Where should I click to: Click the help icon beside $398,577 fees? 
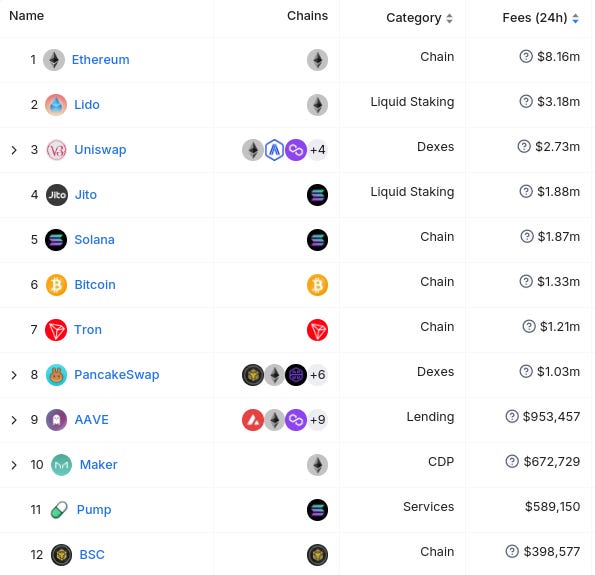click(512, 551)
